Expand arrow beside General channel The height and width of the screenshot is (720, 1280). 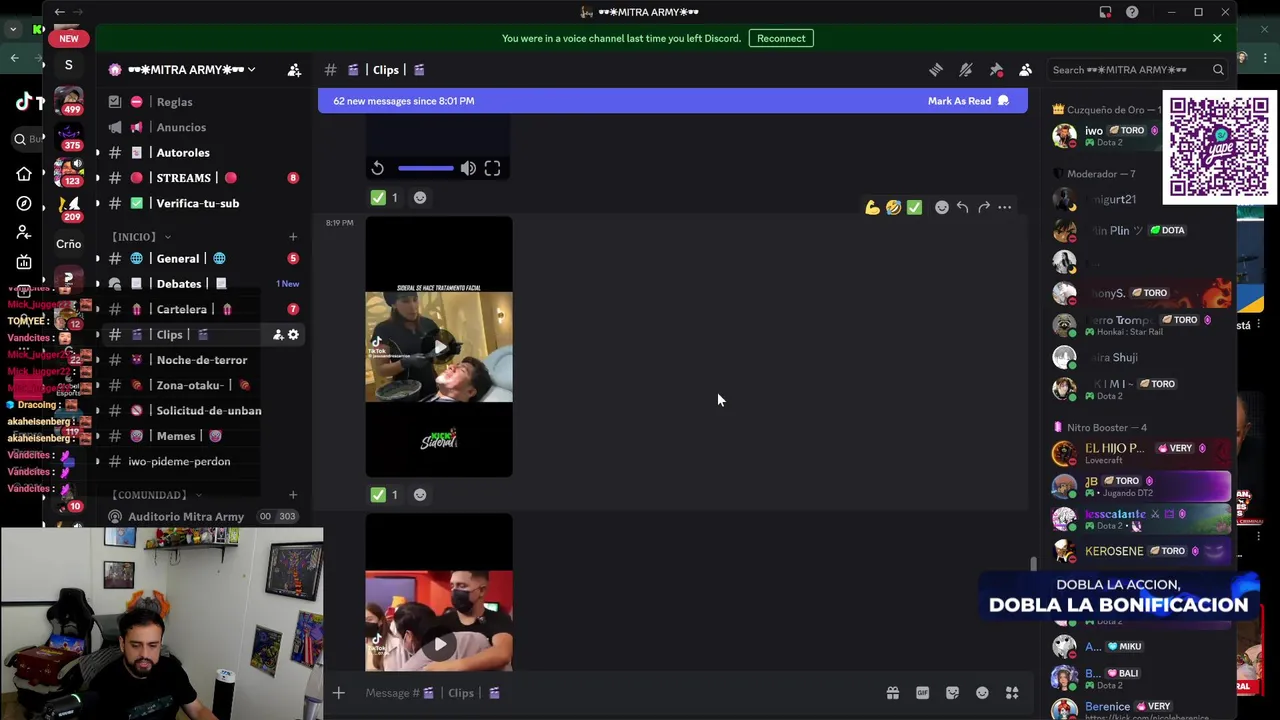pyautogui.click(x=98, y=259)
